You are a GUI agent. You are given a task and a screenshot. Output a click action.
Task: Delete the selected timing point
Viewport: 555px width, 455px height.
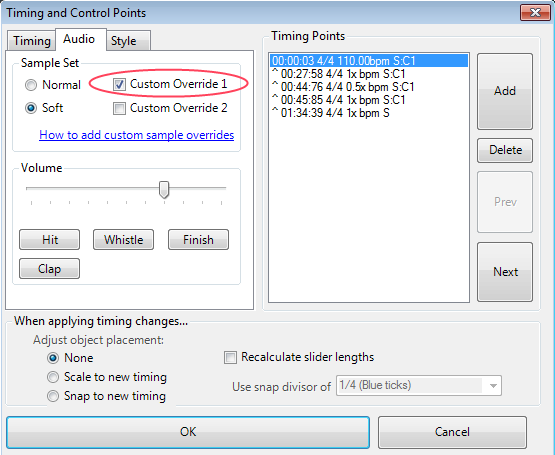[x=505, y=150]
